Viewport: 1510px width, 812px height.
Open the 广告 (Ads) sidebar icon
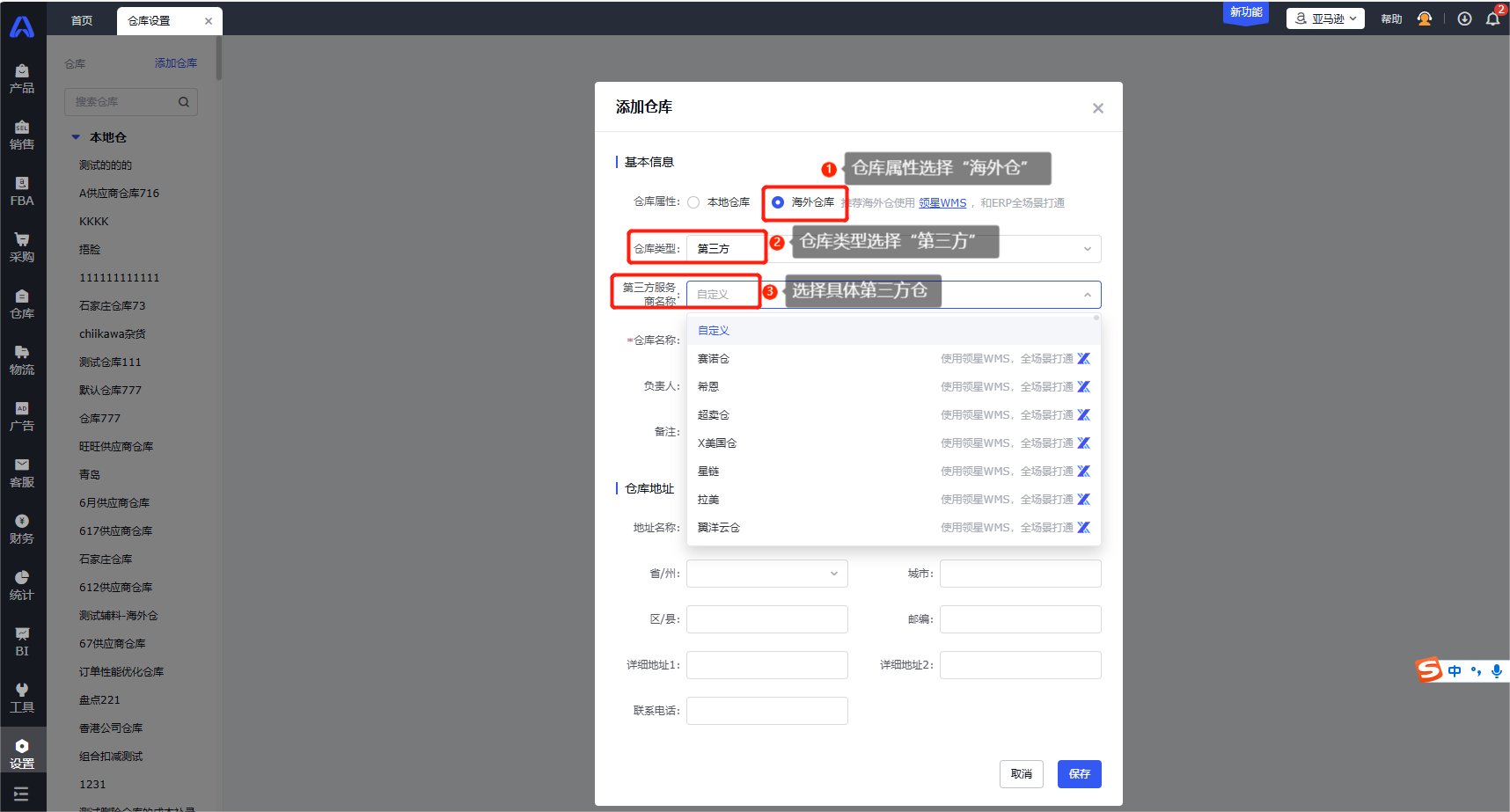tap(22, 416)
